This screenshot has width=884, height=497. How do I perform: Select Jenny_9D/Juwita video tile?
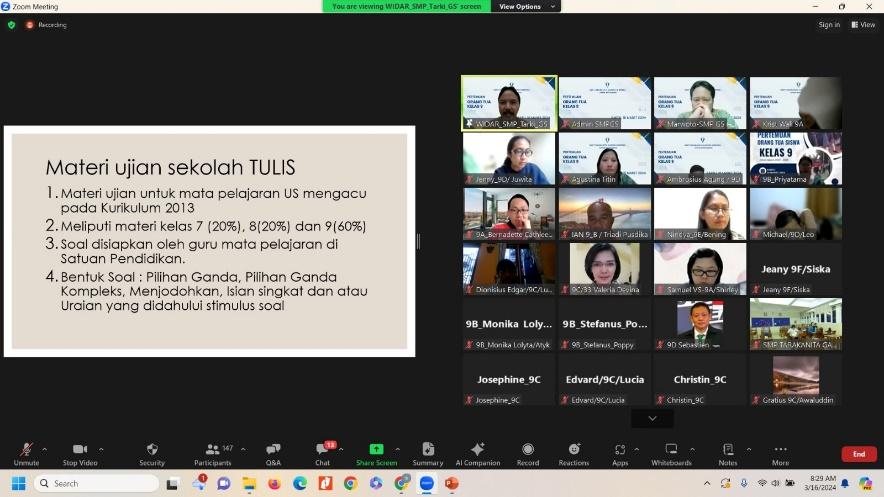coord(509,158)
